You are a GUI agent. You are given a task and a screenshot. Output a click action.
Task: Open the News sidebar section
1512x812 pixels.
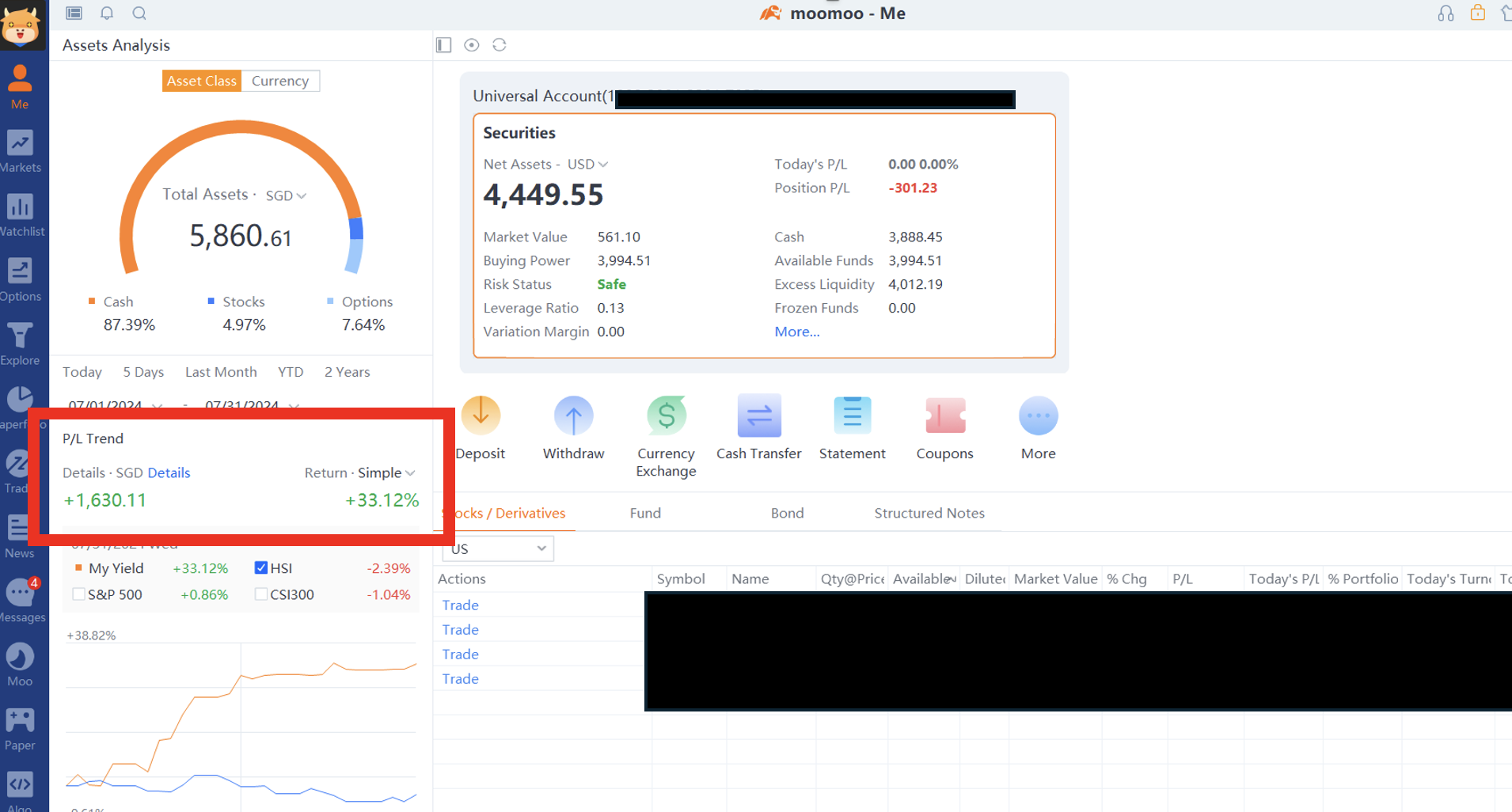pos(19,537)
